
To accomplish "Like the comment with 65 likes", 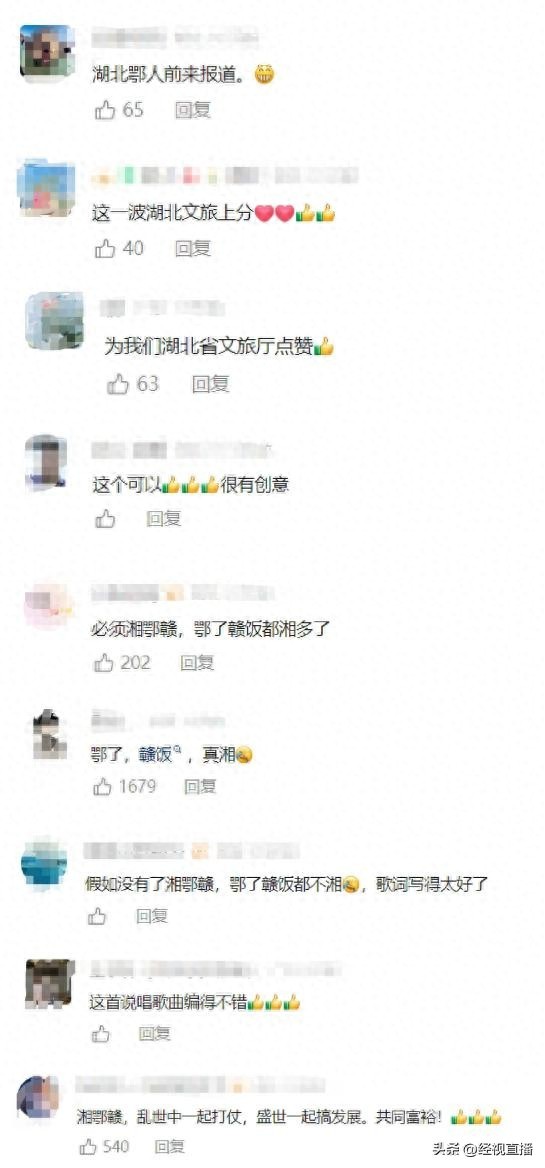I will point(105,111).
